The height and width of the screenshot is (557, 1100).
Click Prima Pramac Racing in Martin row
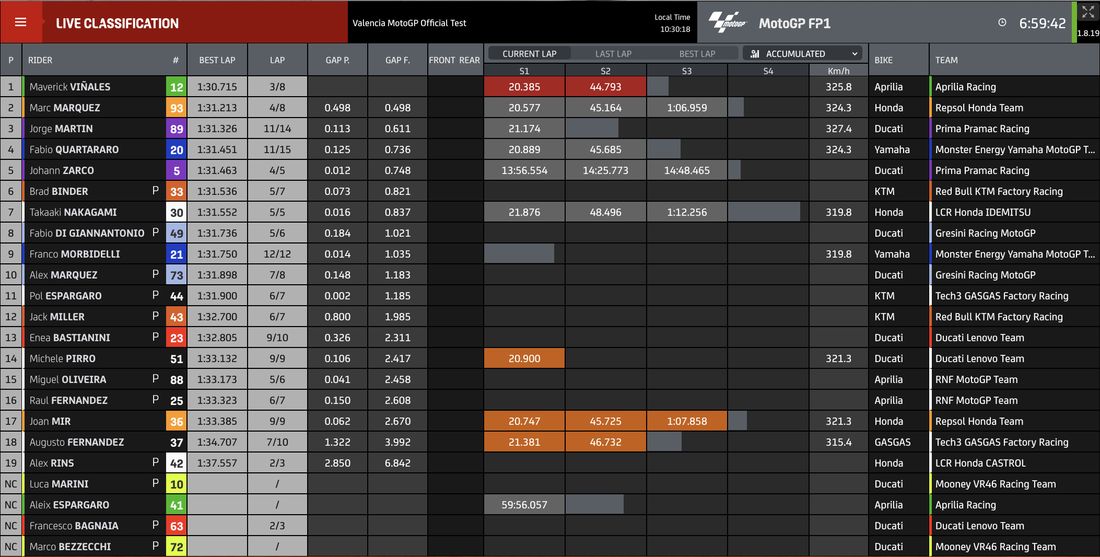click(x=982, y=128)
